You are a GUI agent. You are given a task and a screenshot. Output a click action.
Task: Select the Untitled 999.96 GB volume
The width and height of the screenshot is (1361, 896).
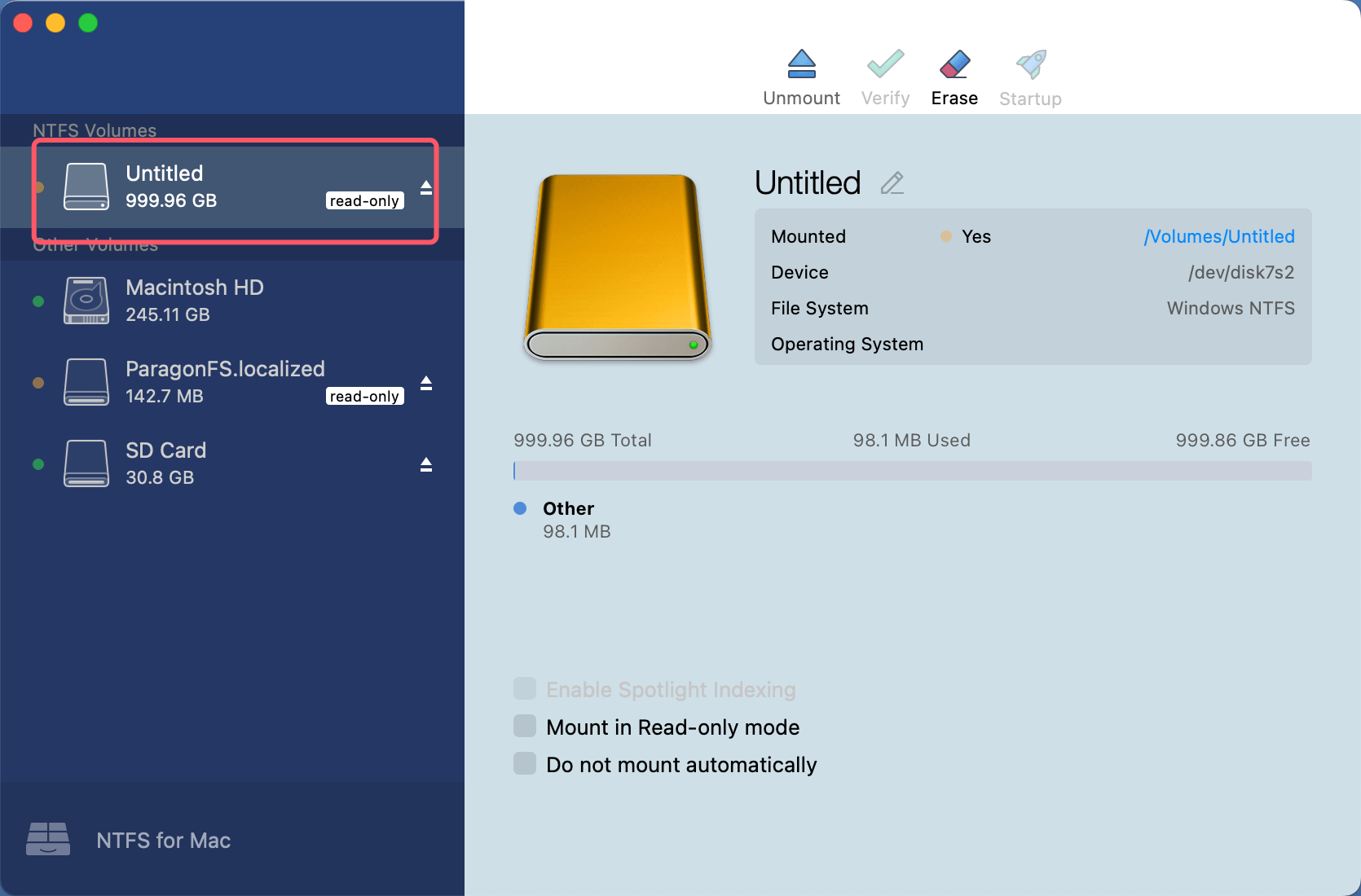pyautogui.click(x=171, y=187)
